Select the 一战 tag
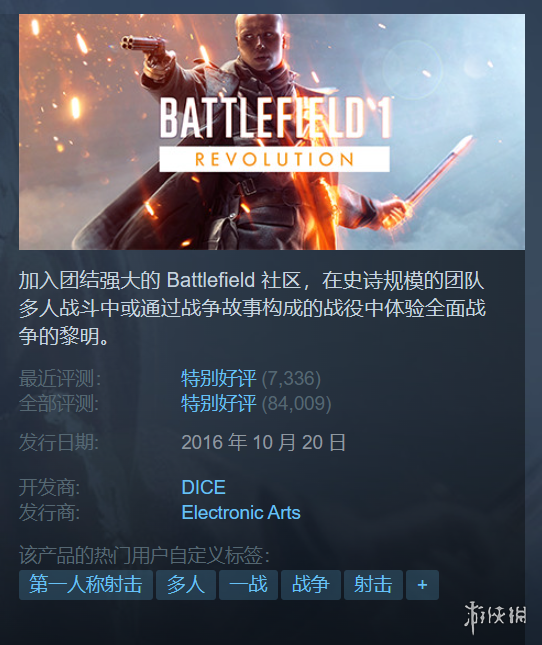The width and height of the screenshot is (542, 645). (x=248, y=585)
